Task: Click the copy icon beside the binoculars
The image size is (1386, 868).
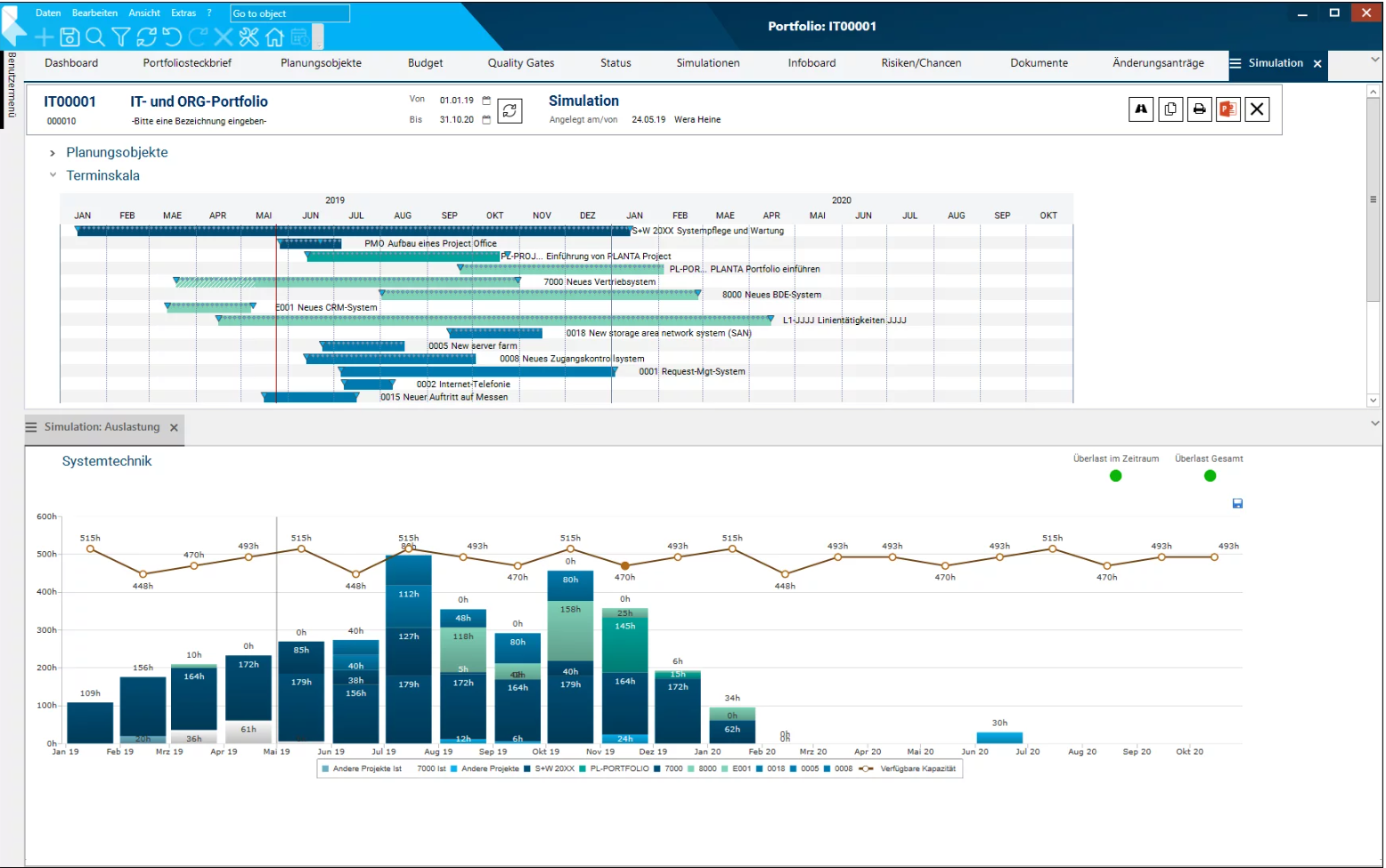Action: pyautogui.click(x=1170, y=110)
